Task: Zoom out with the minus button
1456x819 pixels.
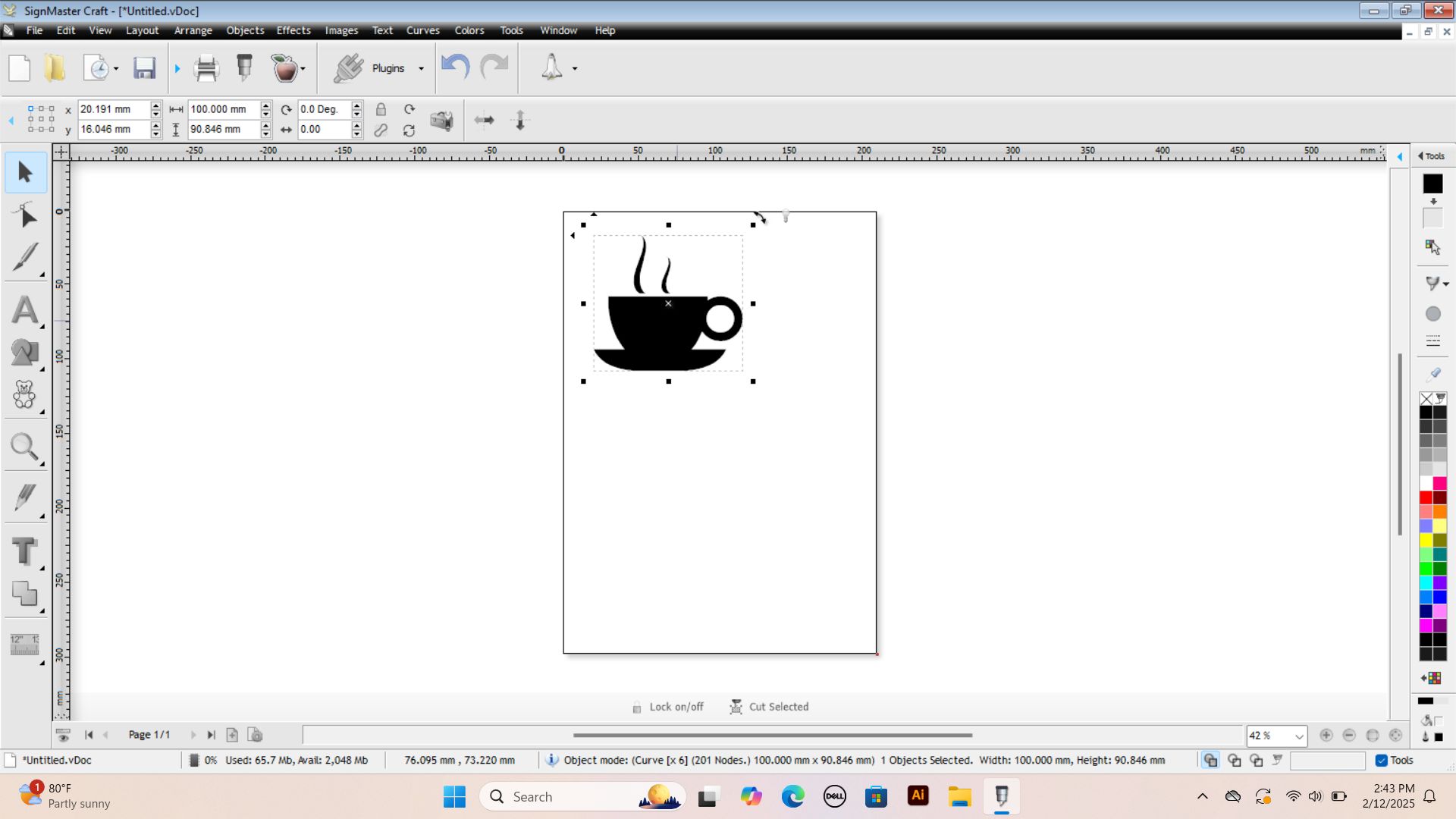Action: pyautogui.click(x=1349, y=735)
